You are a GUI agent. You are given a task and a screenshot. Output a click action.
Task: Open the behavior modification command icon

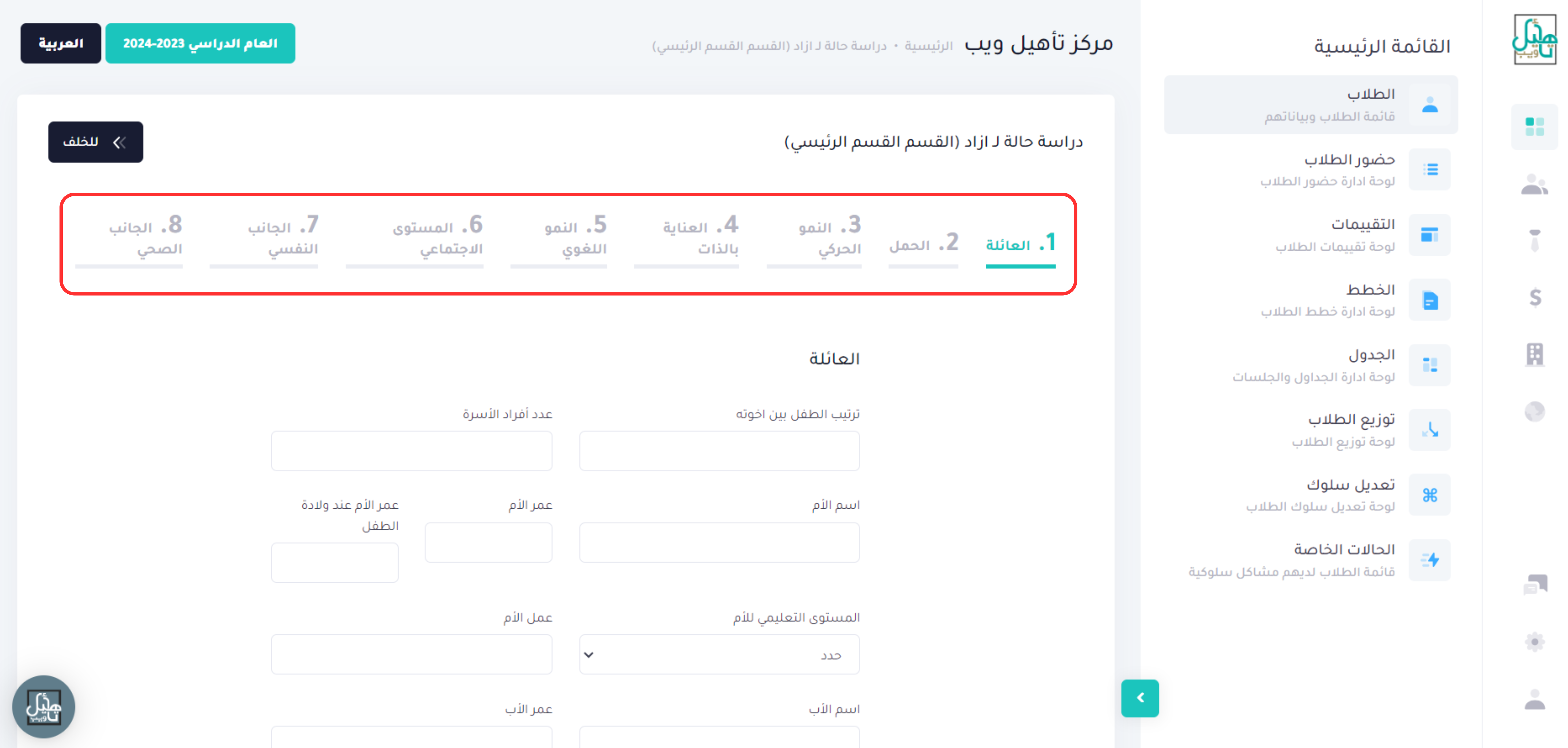click(x=1430, y=495)
